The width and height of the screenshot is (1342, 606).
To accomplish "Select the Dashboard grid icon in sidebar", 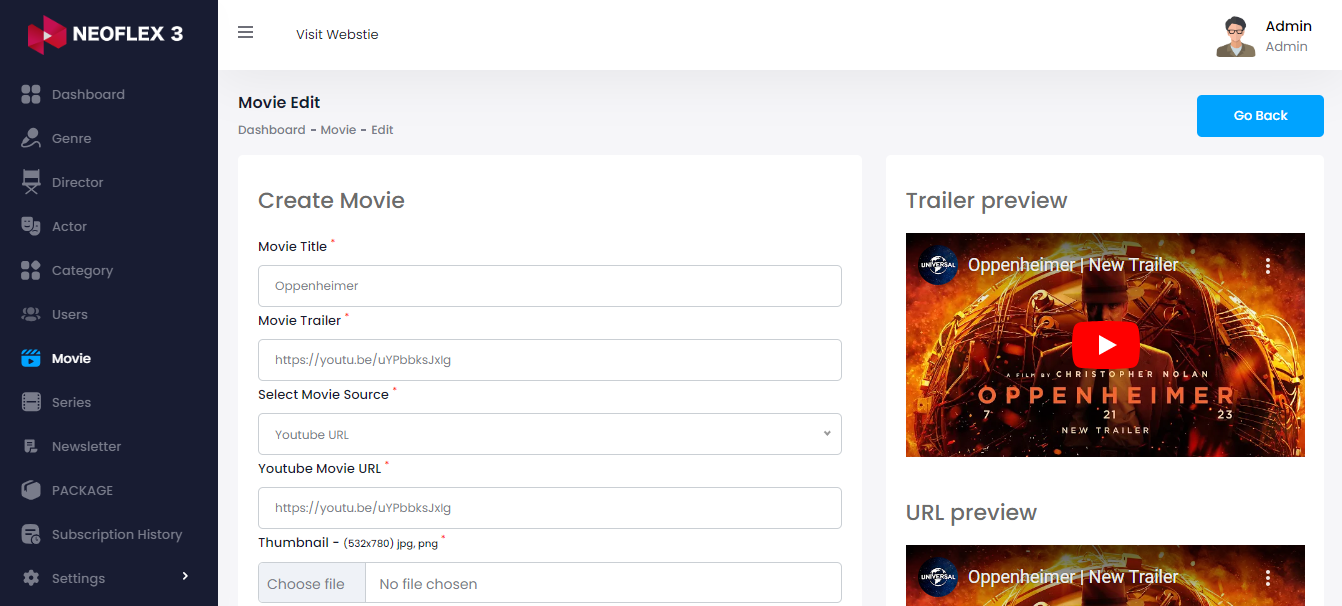I will pos(32,94).
